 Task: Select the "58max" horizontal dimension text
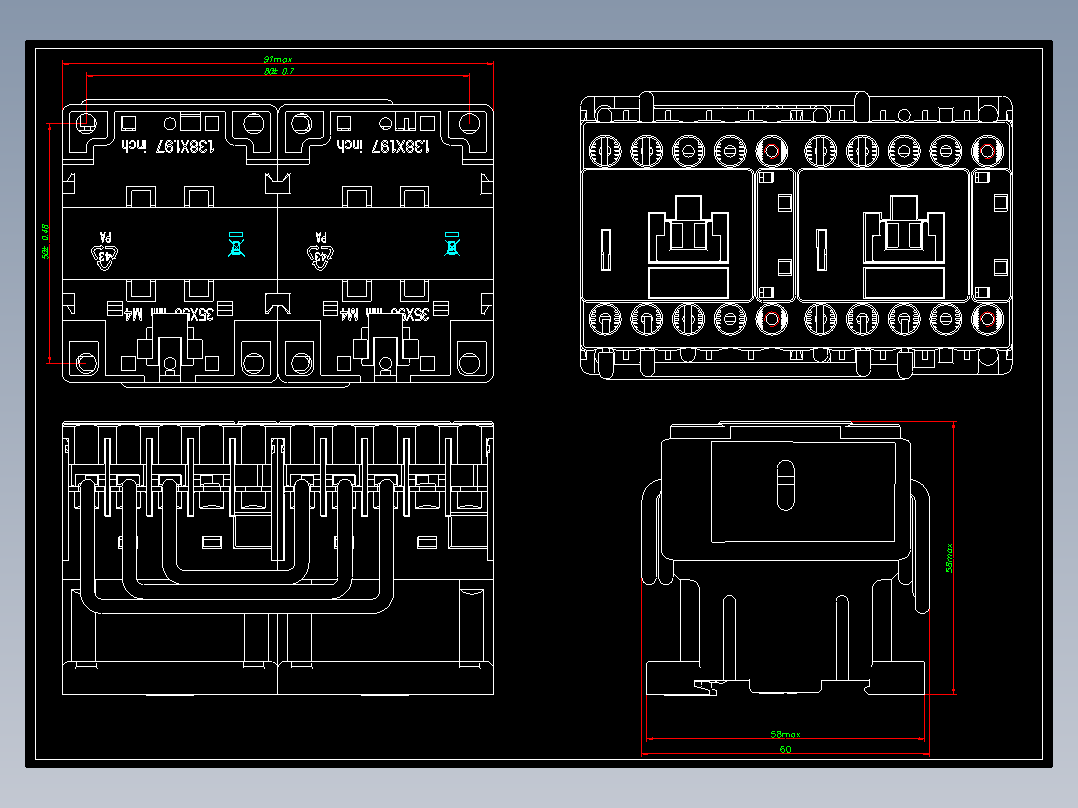(x=785, y=734)
